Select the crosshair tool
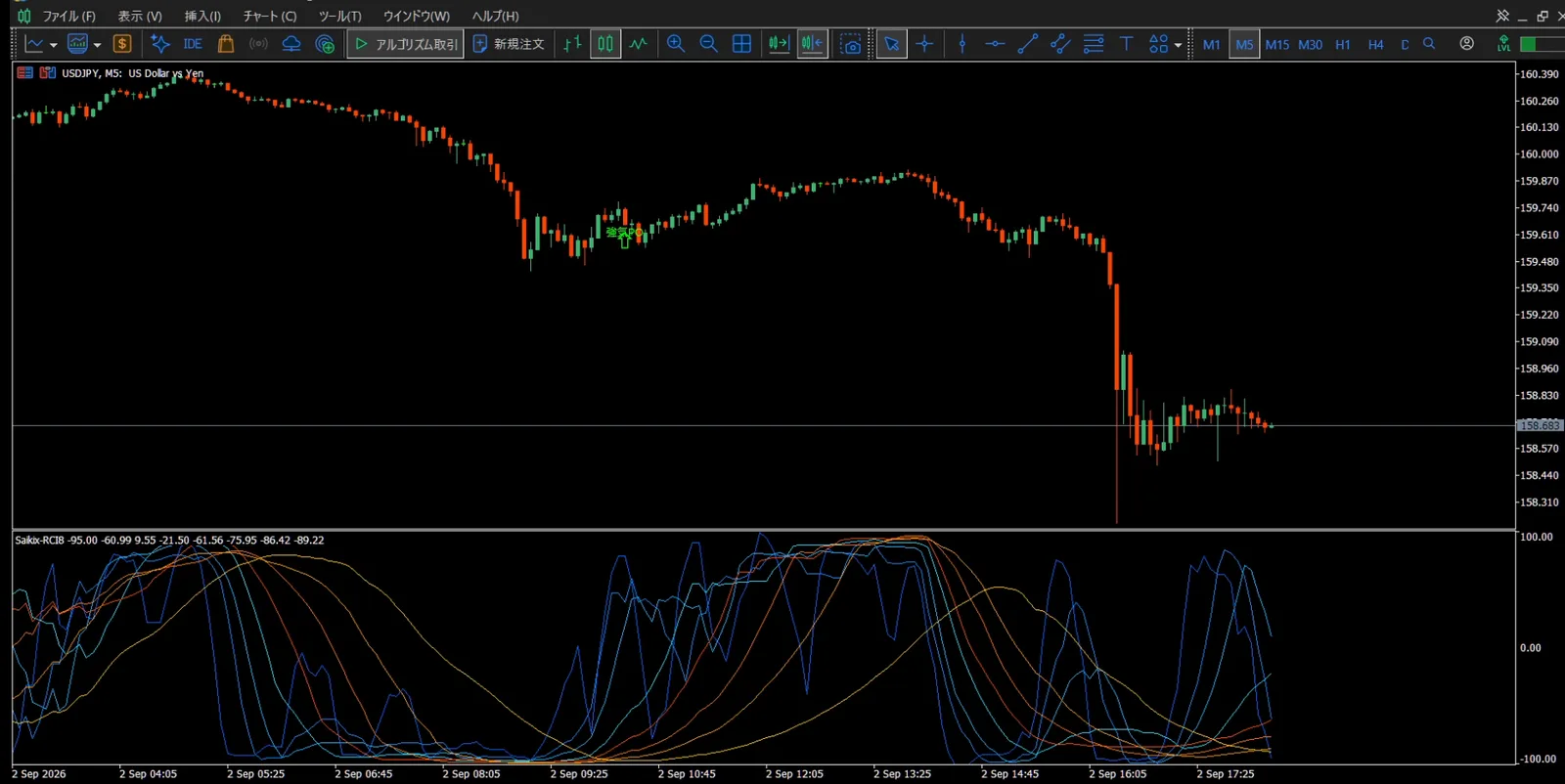The width and height of the screenshot is (1565, 784). point(924,44)
